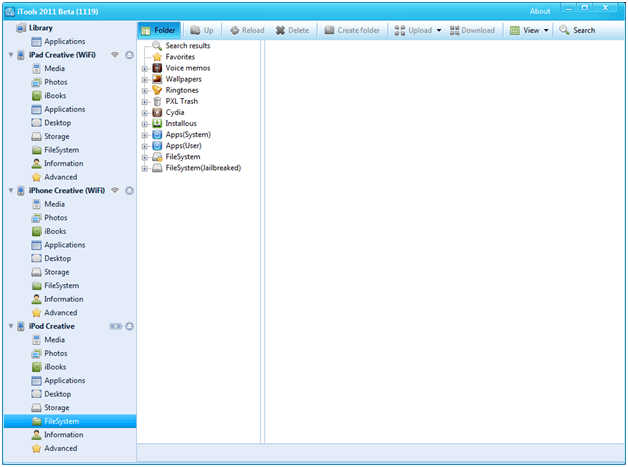Open FileSystem under iPhone Creative
The height and width of the screenshot is (467, 628).
61,286
